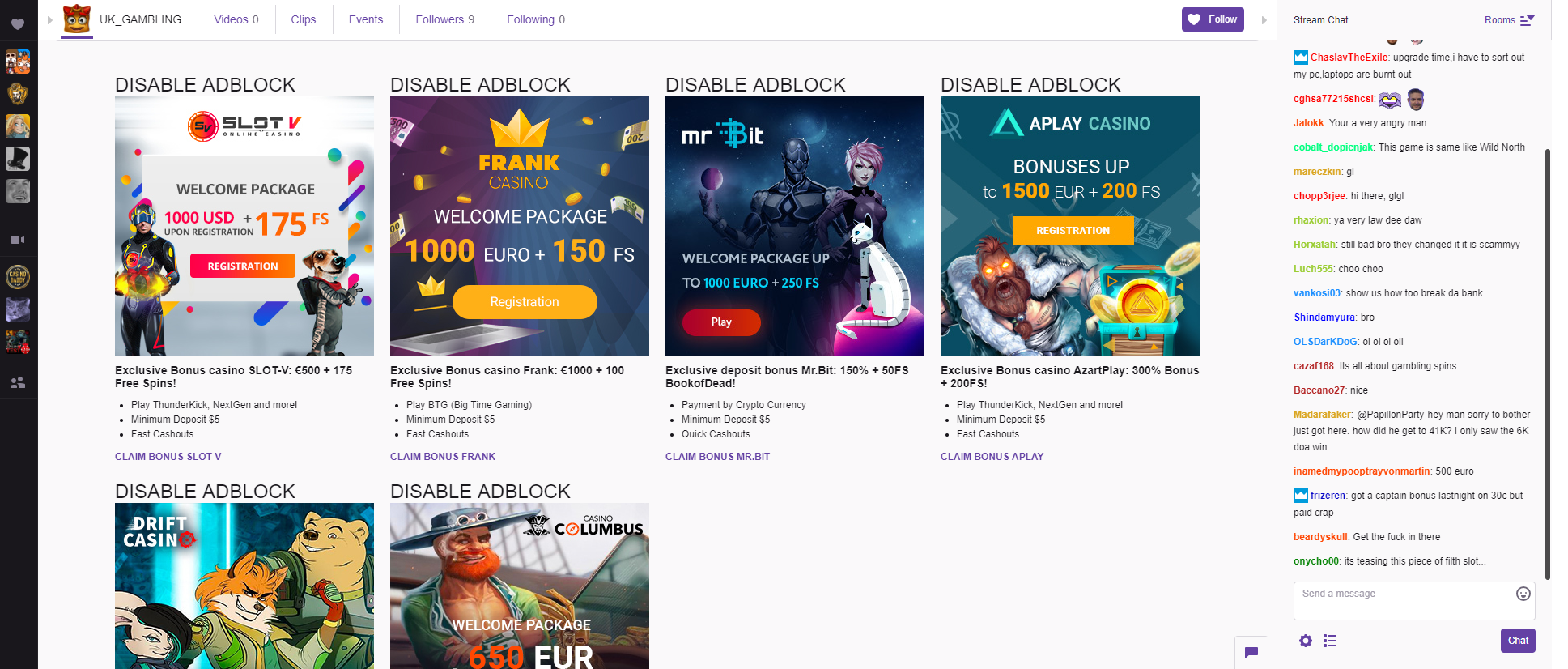Click the Casino Daddy channel avatar
The image size is (1568, 669).
pyautogui.click(x=18, y=277)
